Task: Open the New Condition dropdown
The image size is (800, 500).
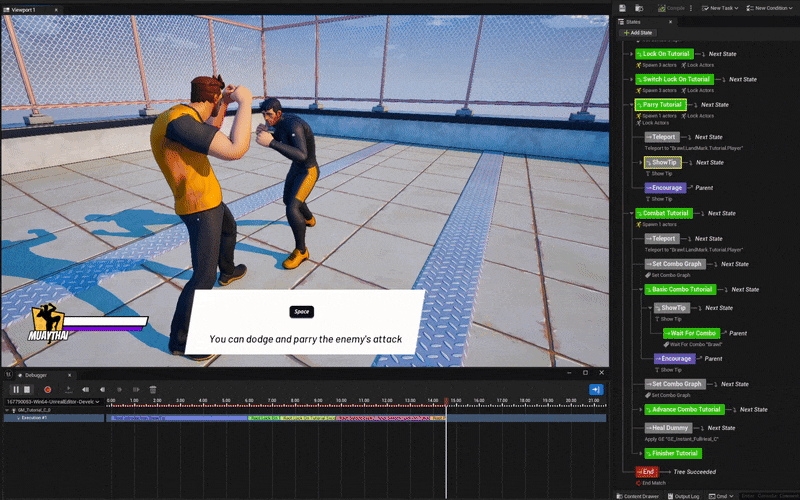Action: [771, 8]
